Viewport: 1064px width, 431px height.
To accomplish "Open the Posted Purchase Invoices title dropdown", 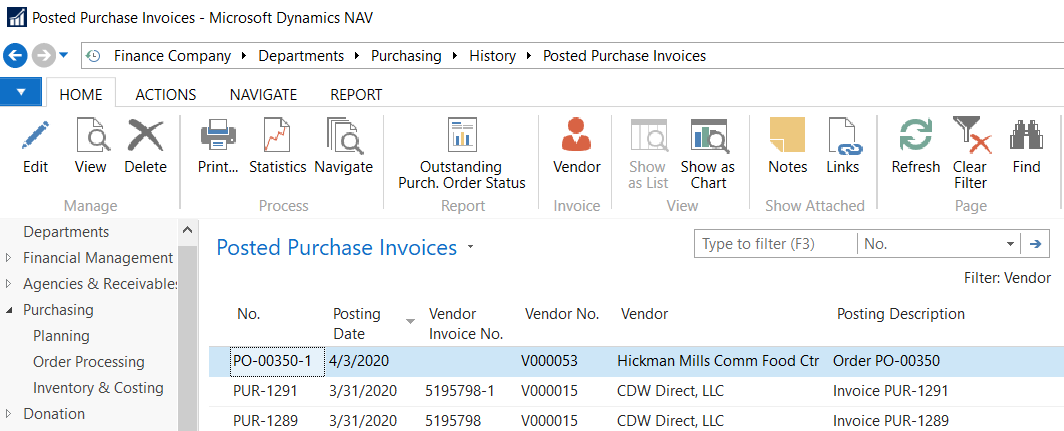I will [x=470, y=248].
